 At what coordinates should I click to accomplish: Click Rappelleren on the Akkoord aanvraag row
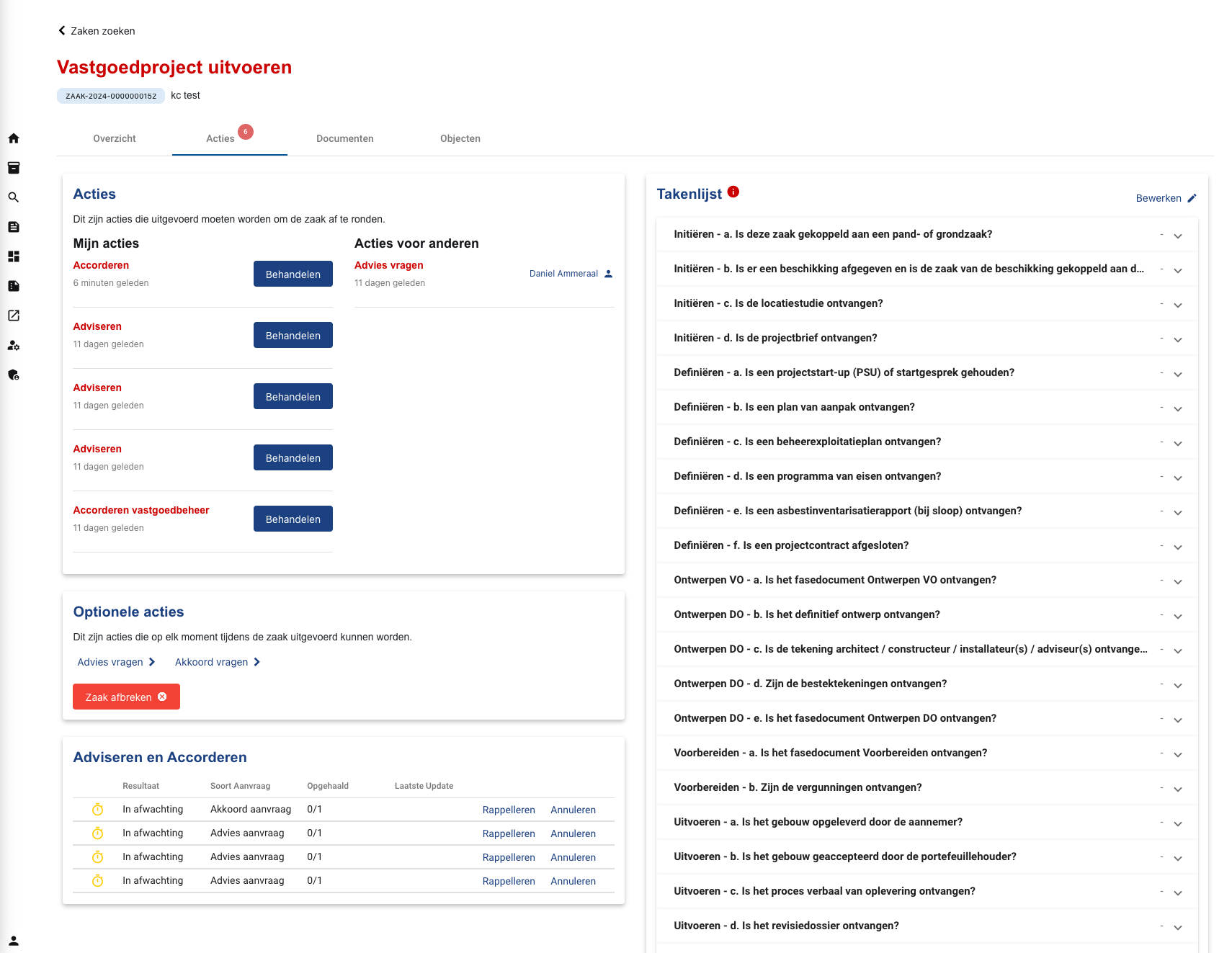coord(509,810)
